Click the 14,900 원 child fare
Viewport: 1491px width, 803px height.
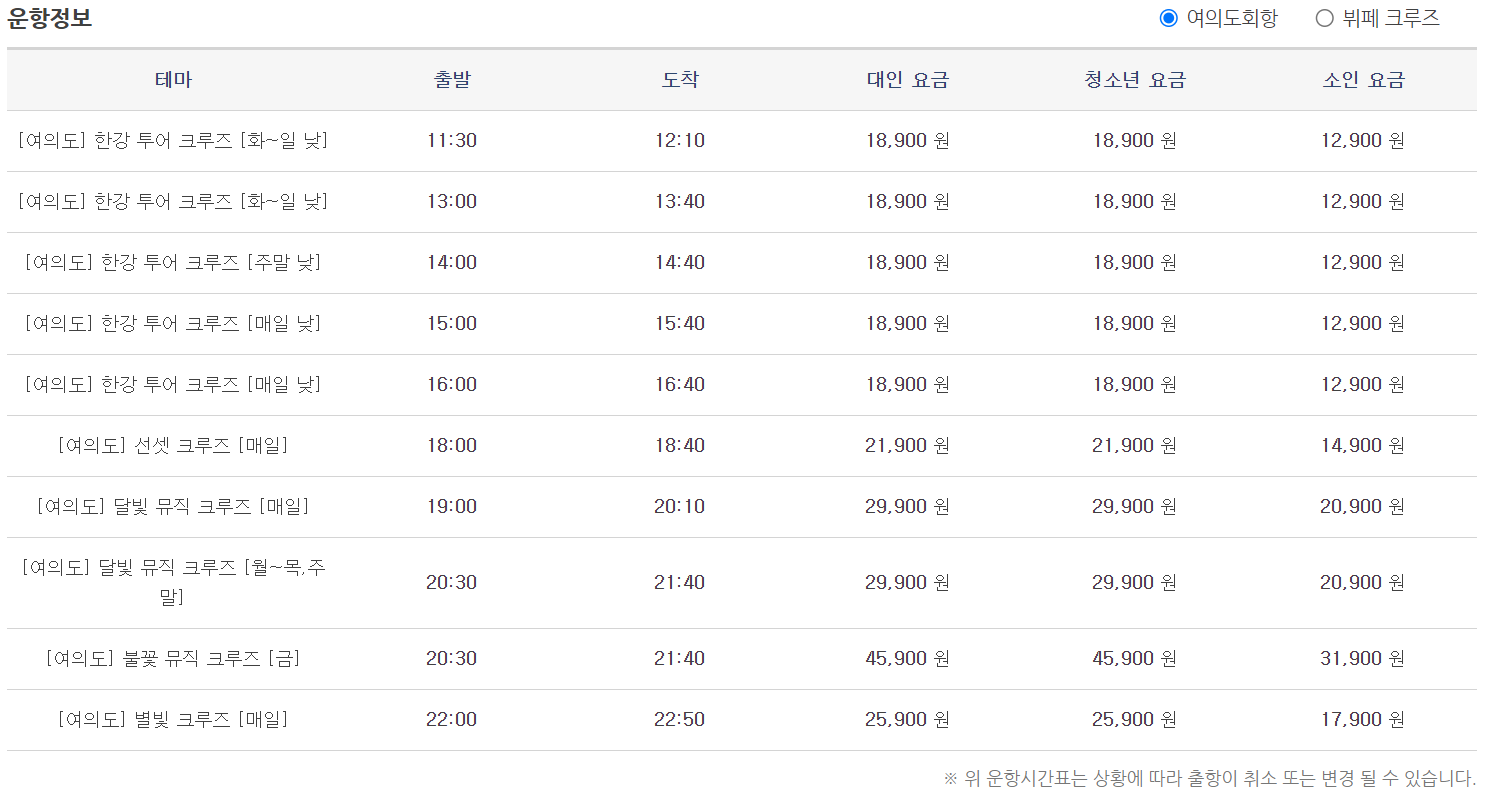(1363, 445)
